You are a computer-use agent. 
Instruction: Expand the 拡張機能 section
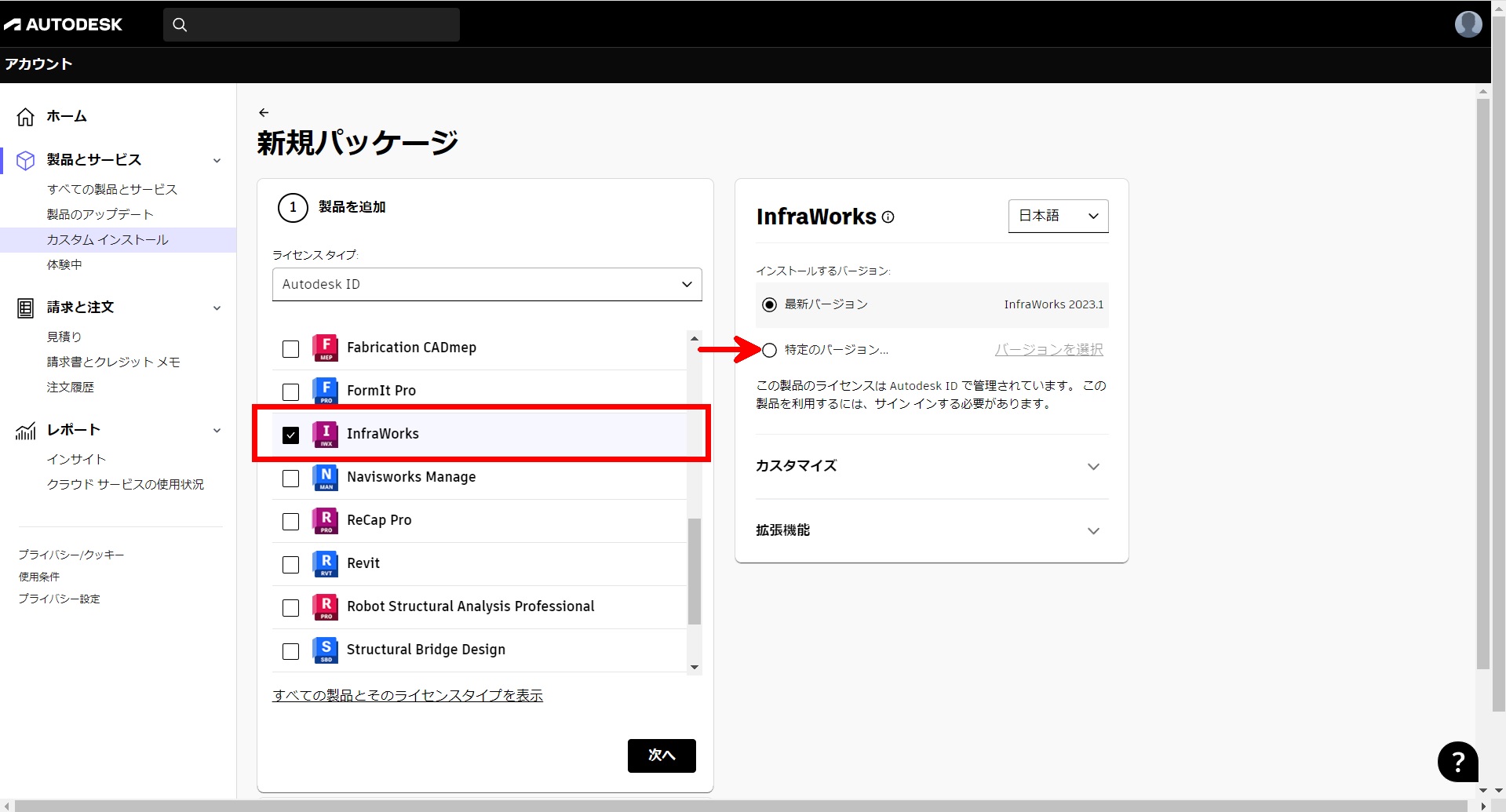pos(932,530)
